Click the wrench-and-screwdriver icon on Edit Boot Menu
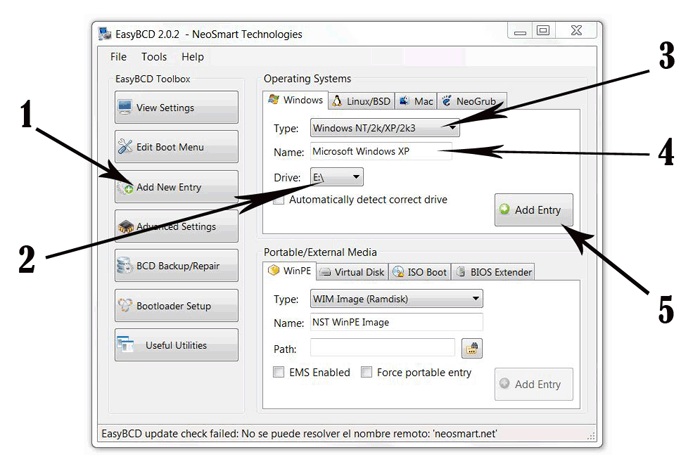 [125, 146]
